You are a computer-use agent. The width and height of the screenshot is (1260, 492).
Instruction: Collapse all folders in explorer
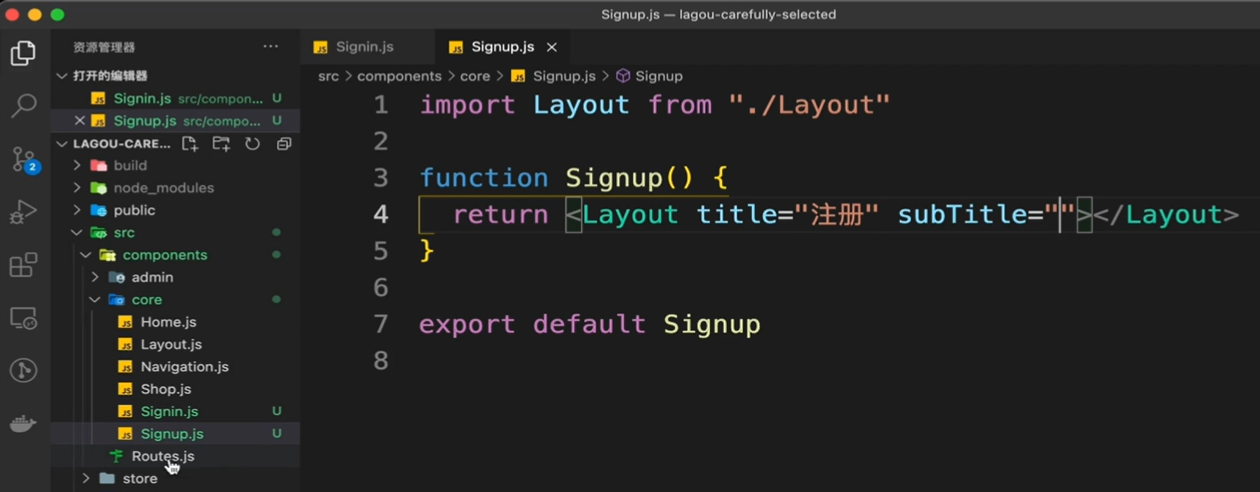point(284,144)
